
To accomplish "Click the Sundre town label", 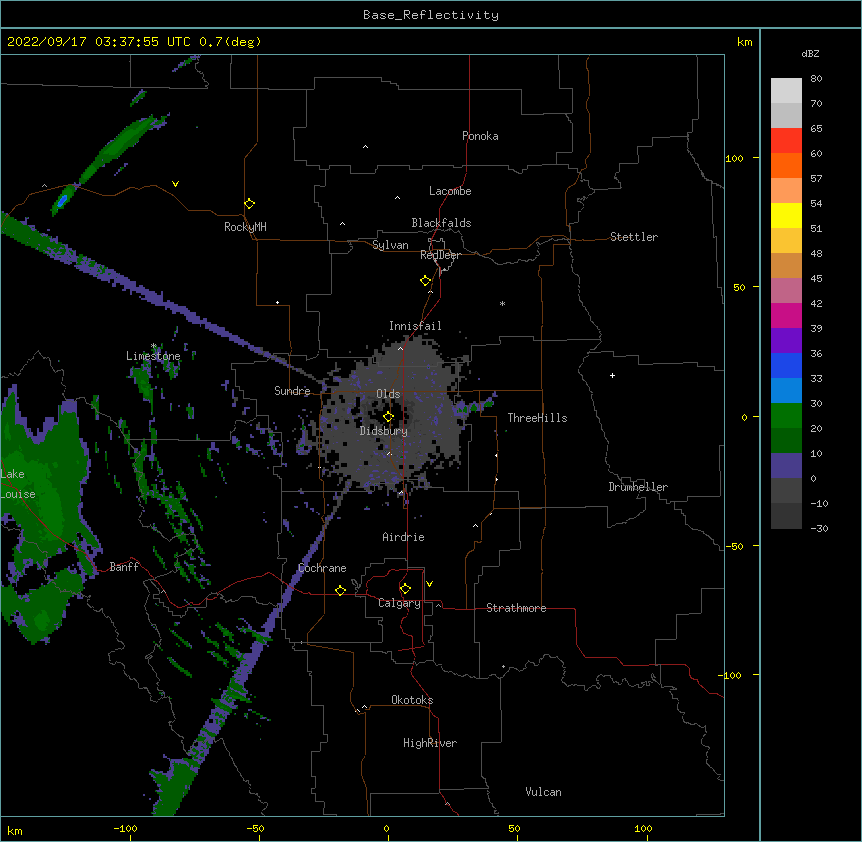I will (x=292, y=391).
